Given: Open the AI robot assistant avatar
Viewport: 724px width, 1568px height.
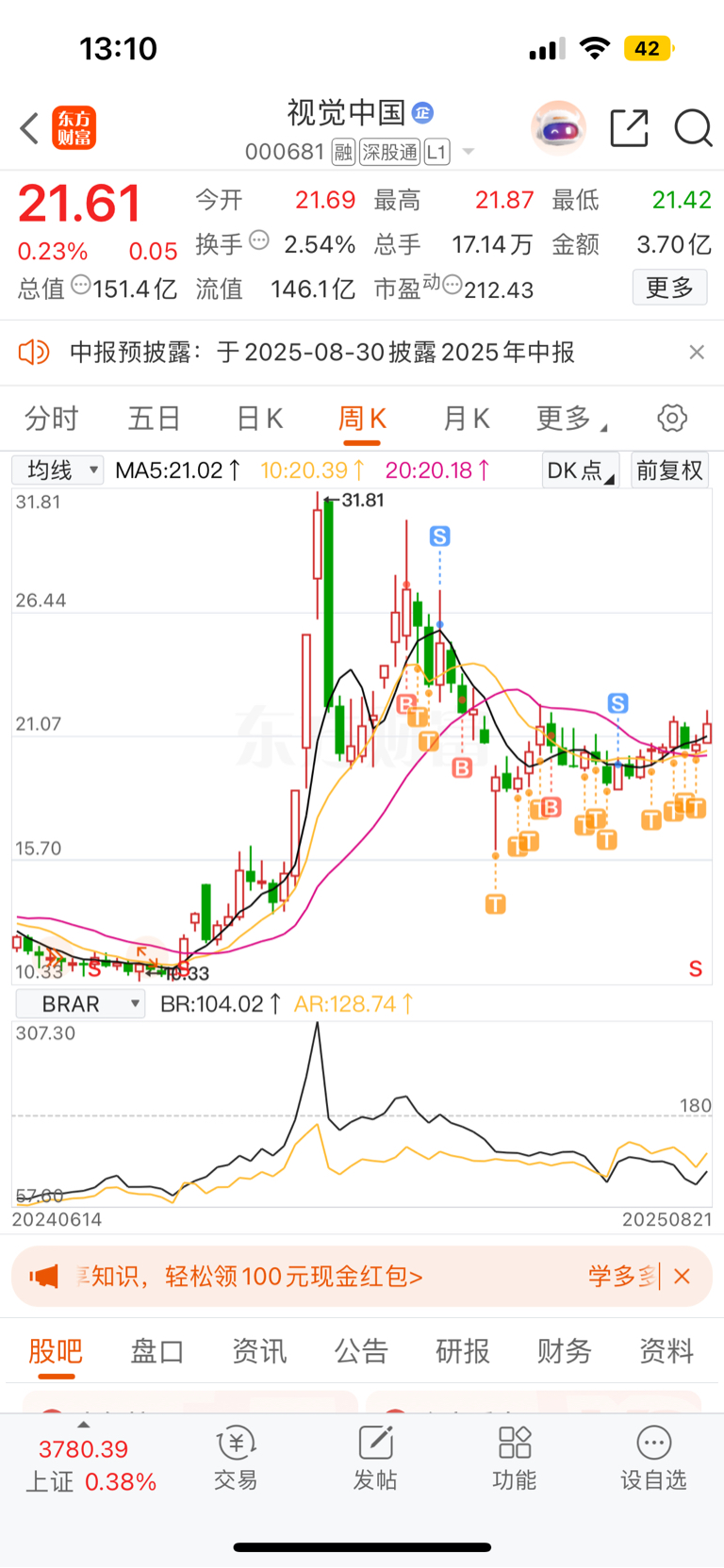Looking at the screenshot, I should tap(558, 128).
